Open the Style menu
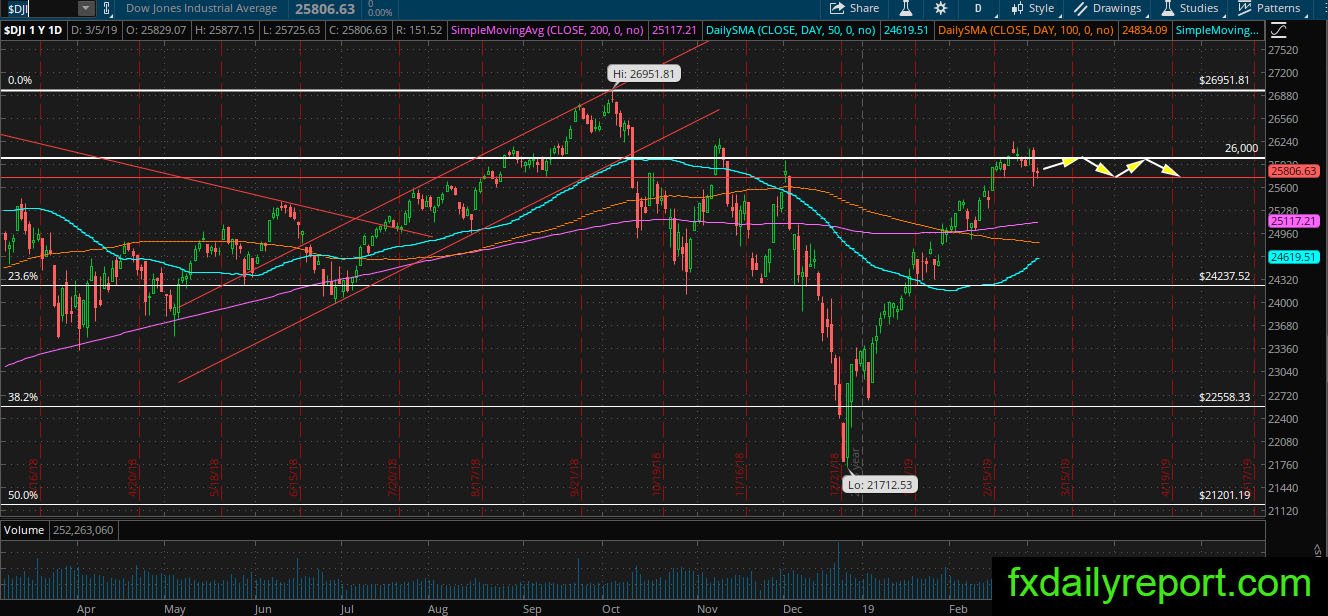1328x616 pixels. [1033, 8]
